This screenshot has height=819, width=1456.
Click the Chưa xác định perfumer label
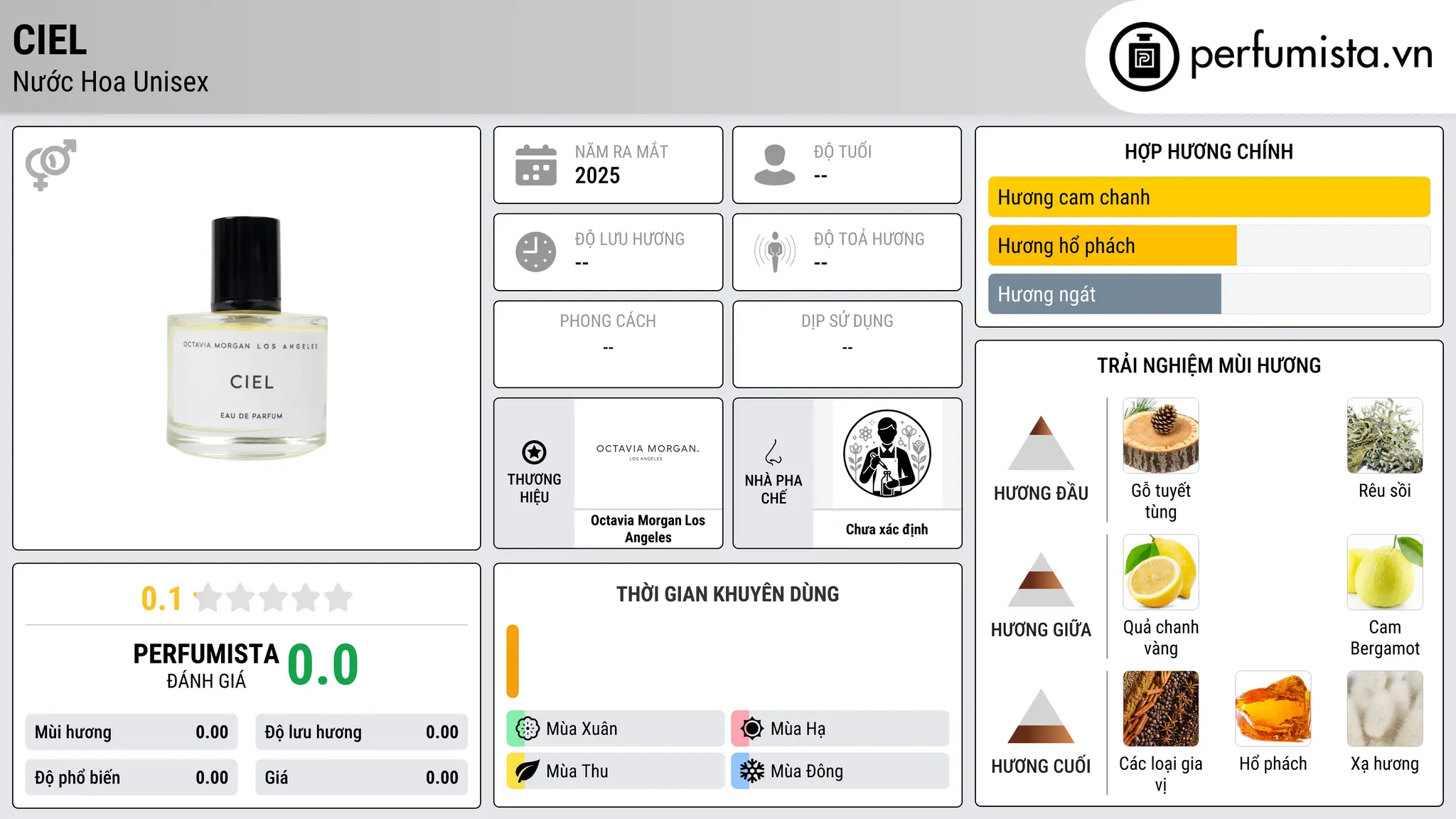coord(887,529)
